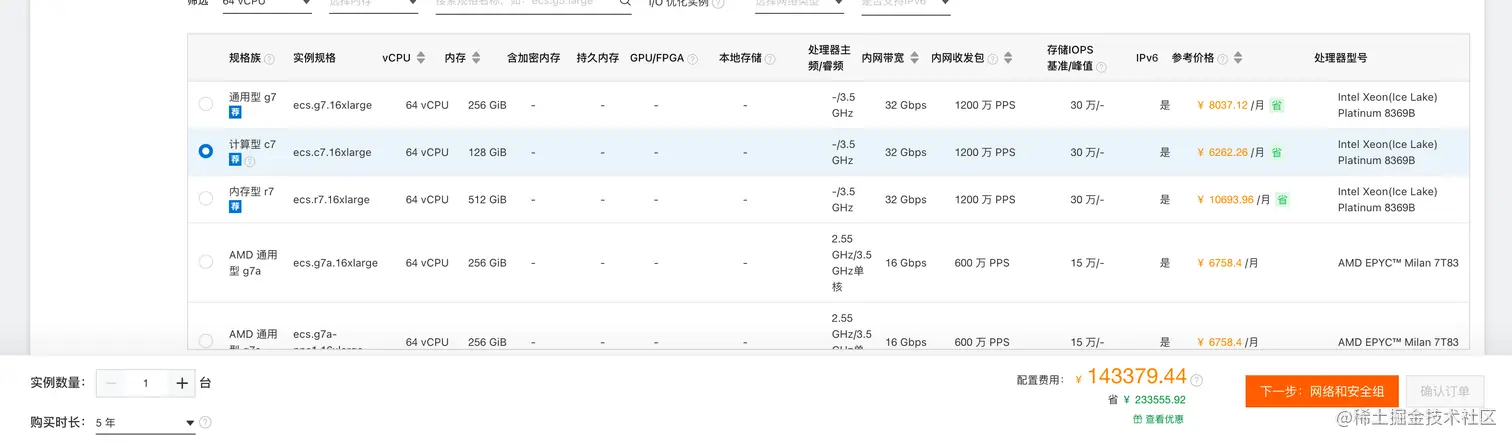Sort instances by vCPU column arrows
The image size is (1512, 443).
coord(421,58)
